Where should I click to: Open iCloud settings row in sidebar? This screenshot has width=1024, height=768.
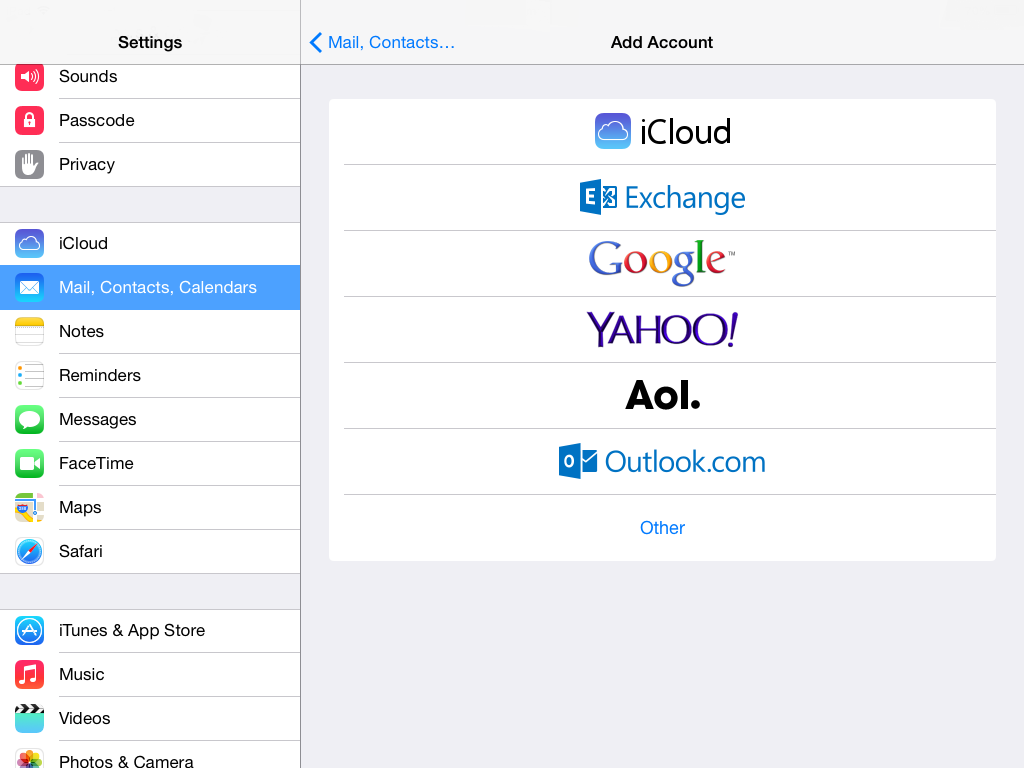[x=150, y=244]
